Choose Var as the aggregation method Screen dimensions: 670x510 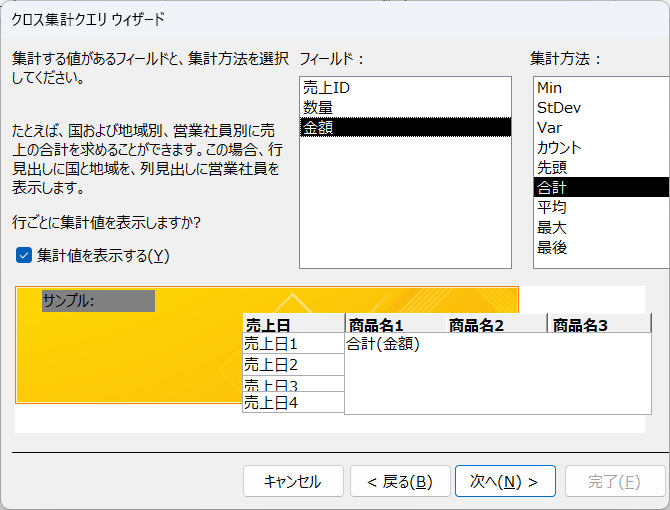601,127
